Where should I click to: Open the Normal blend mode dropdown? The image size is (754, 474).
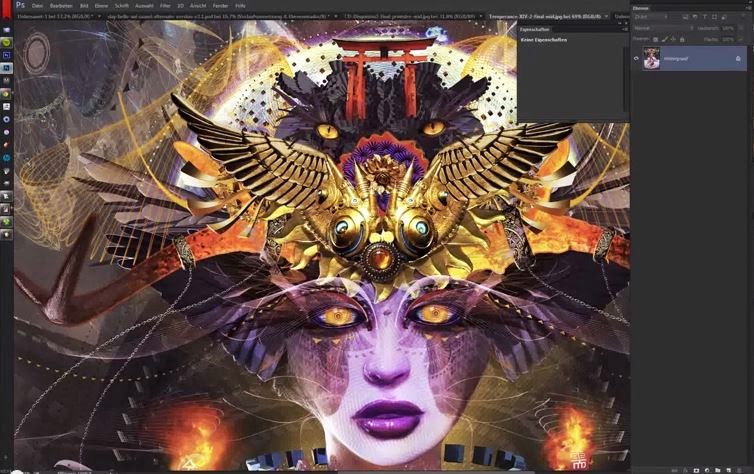pos(664,28)
